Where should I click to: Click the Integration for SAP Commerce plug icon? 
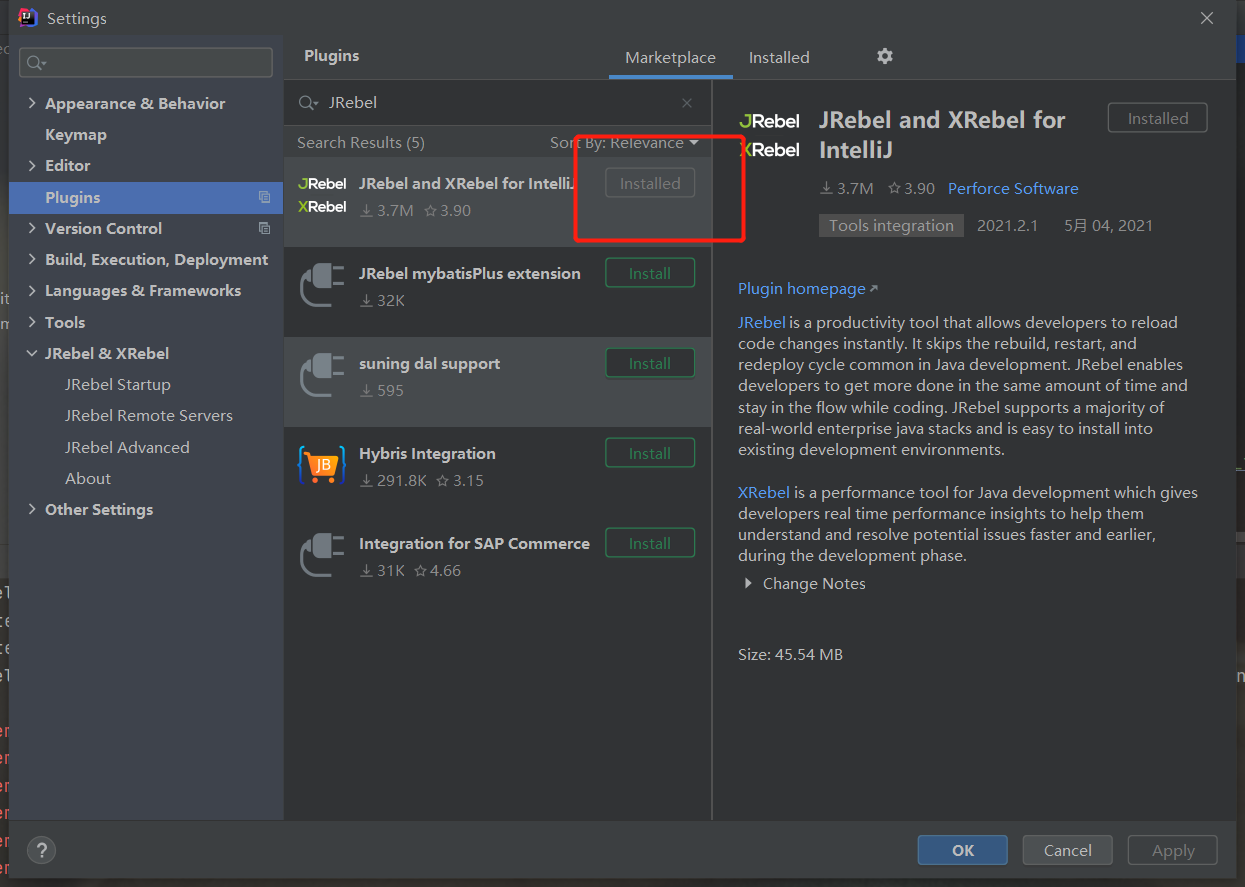(322, 556)
